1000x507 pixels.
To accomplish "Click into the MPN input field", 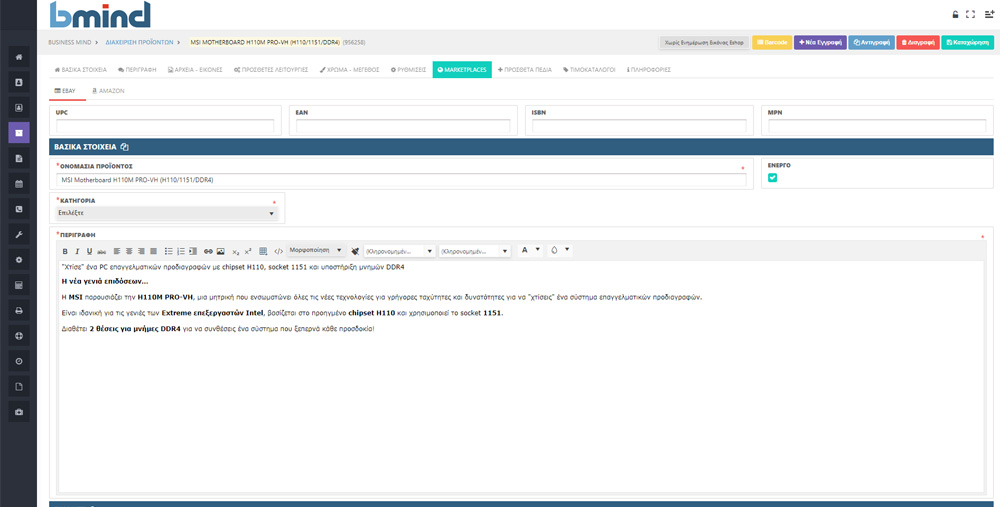I will tap(877, 126).
